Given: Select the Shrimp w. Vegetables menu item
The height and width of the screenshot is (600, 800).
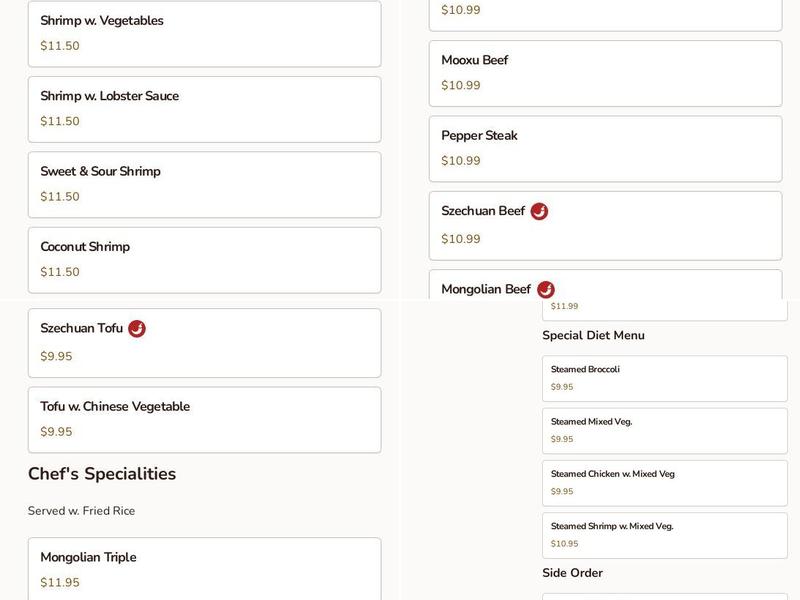Looking at the screenshot, I should tap(204, 33).
